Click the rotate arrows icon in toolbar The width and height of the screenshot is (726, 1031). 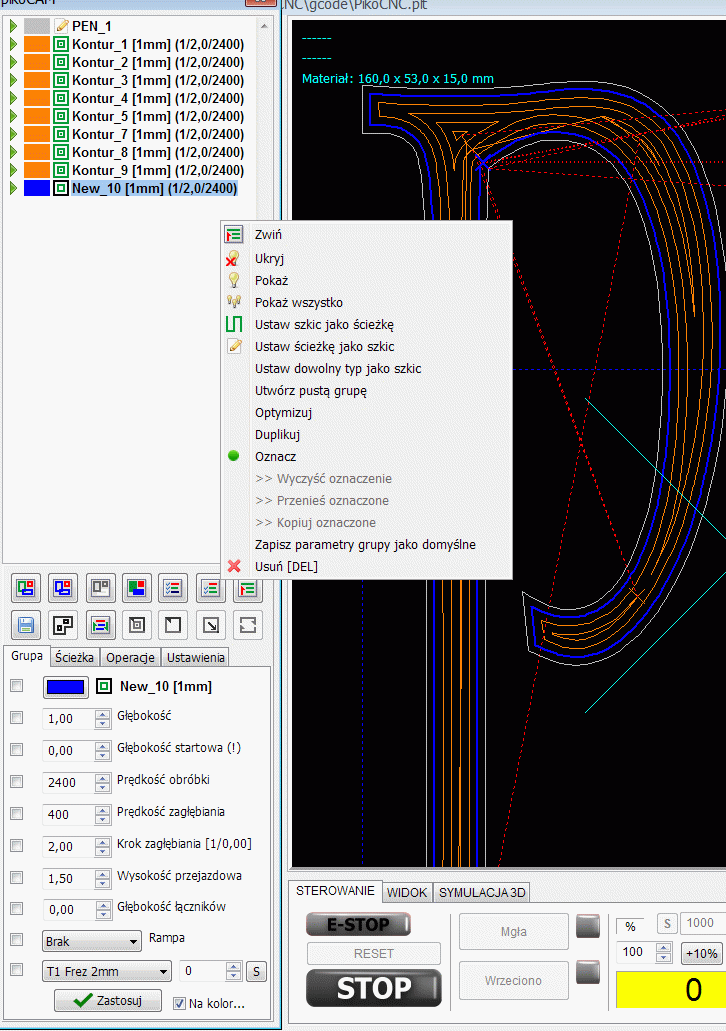(248, 625)
